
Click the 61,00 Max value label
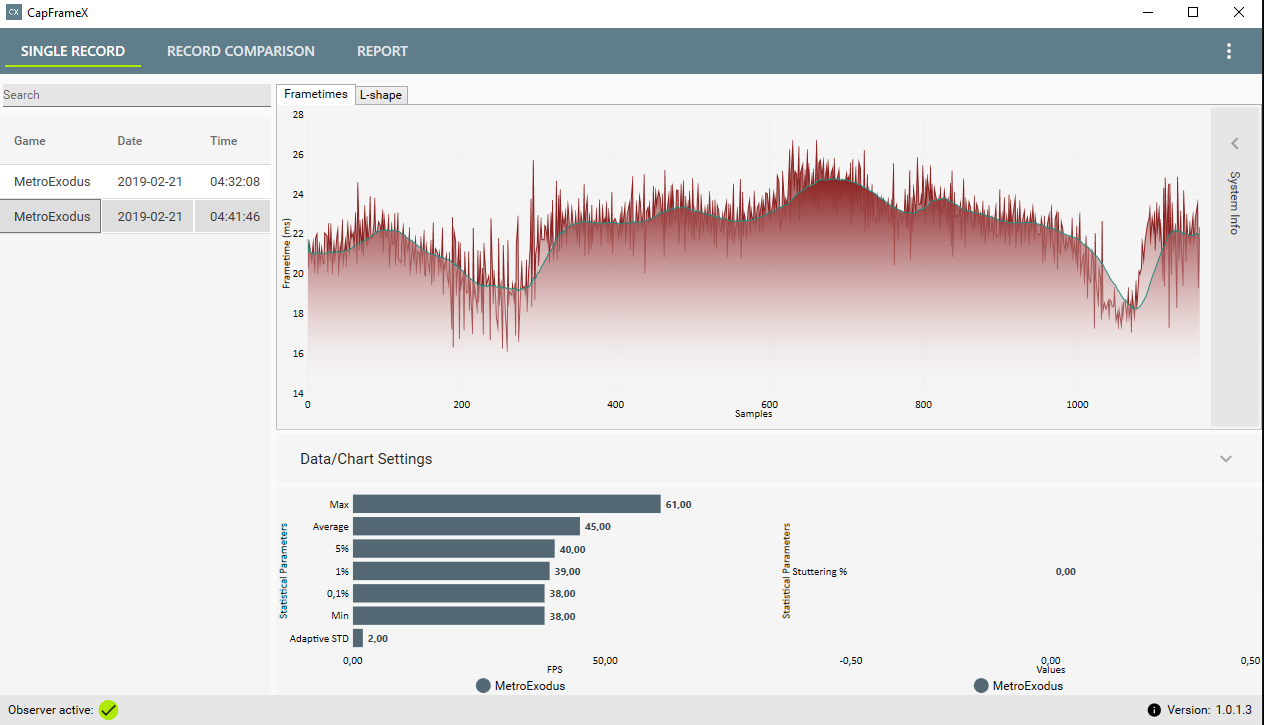679,505
